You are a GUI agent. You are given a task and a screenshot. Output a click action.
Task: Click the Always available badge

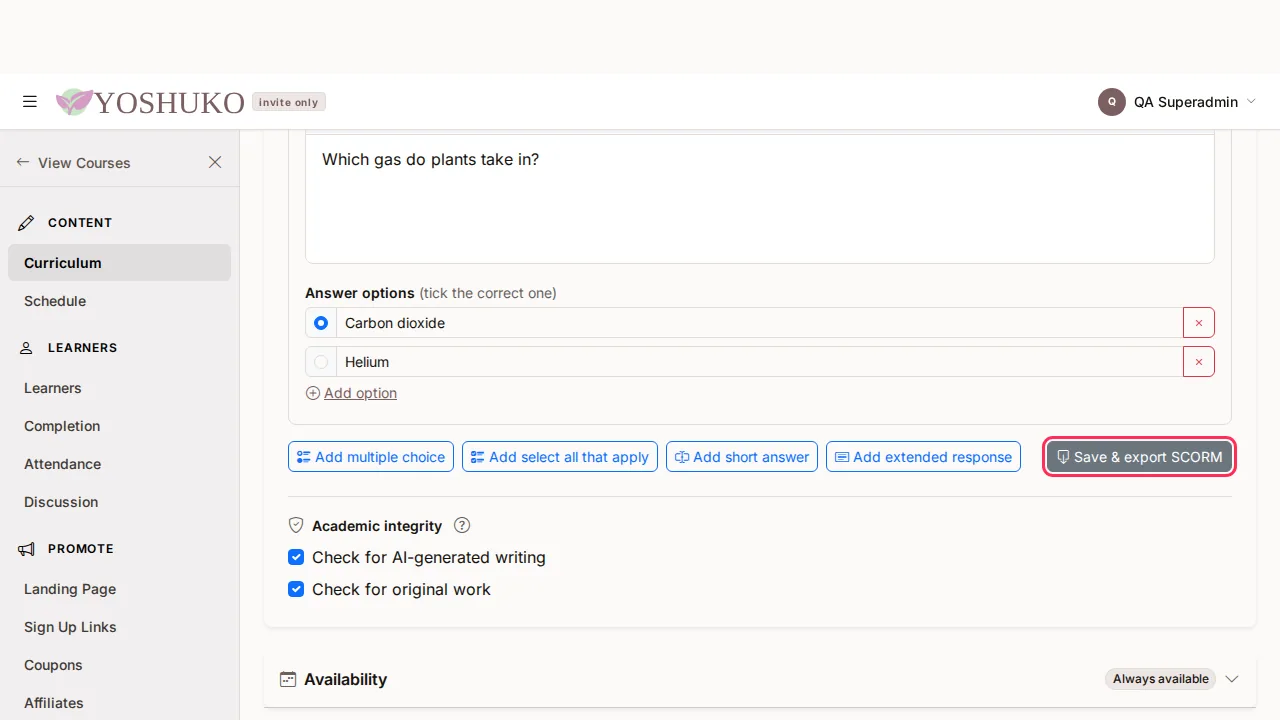pyautogui.click(x=1161, y=679)
